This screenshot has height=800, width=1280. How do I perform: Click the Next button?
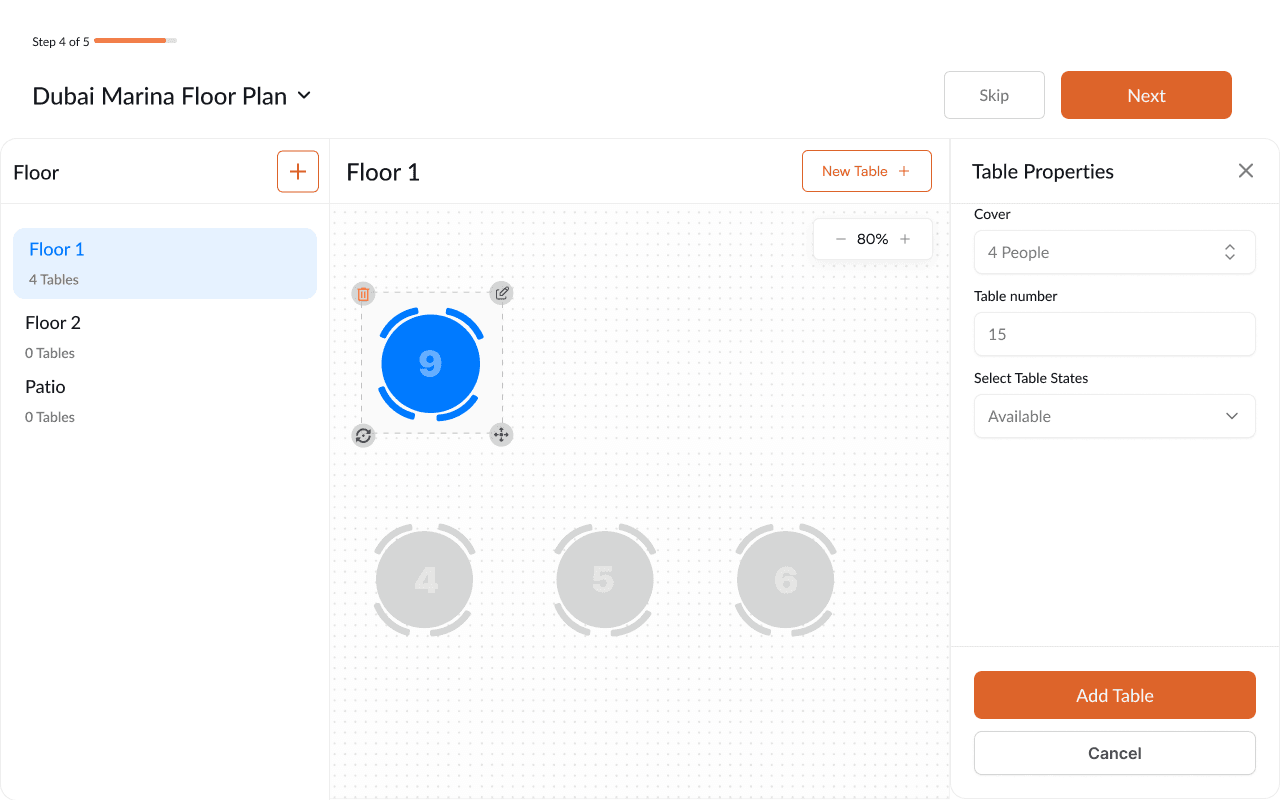pyautogui.click(x=1146, y=94)
